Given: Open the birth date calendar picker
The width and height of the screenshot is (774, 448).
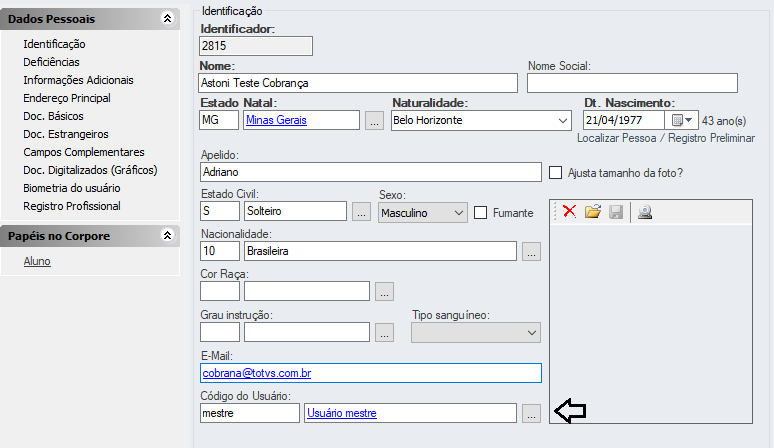Looking at the screenshot, I should tap(682, 120).
